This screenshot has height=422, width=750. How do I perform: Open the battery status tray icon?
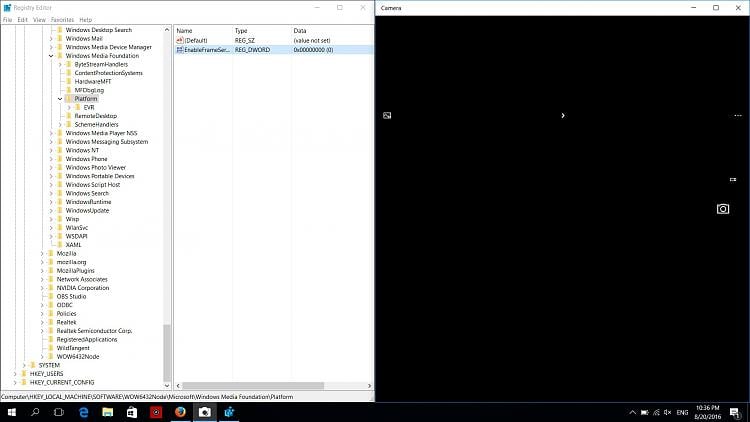click(645, 412)
